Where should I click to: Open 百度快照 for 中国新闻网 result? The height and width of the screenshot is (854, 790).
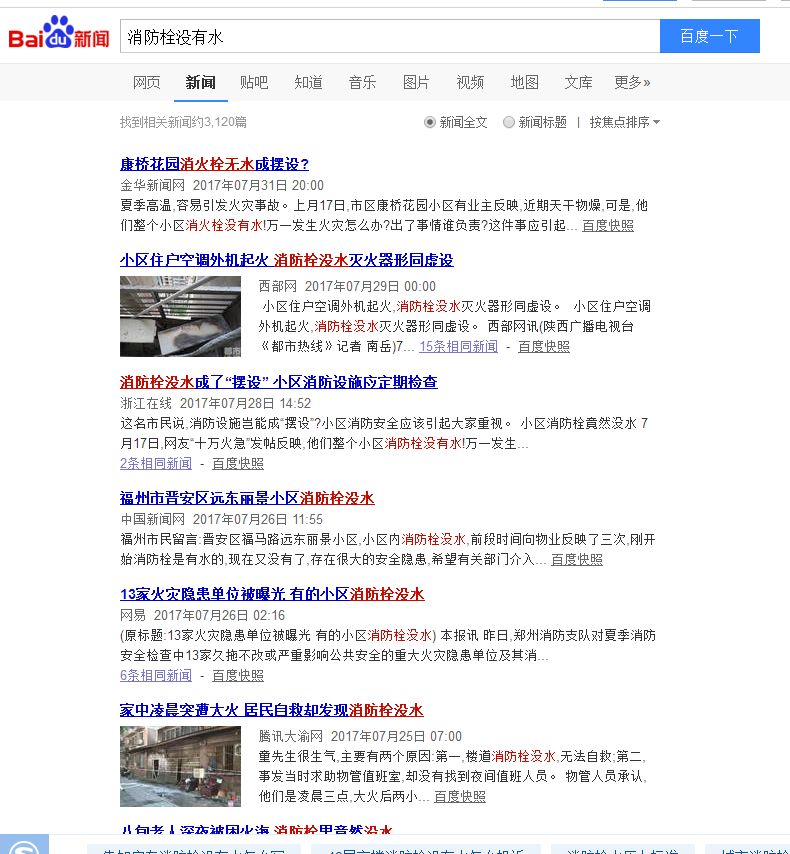coord(576,559)
